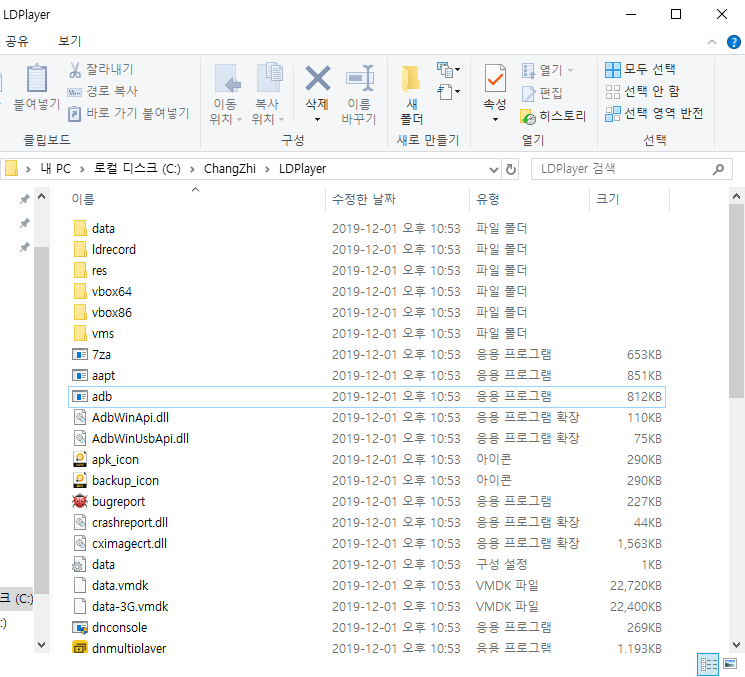Viewport: 745px width, 677px height.
Task: Click Select none (선택 안 함)
Action: pos(642,91)
